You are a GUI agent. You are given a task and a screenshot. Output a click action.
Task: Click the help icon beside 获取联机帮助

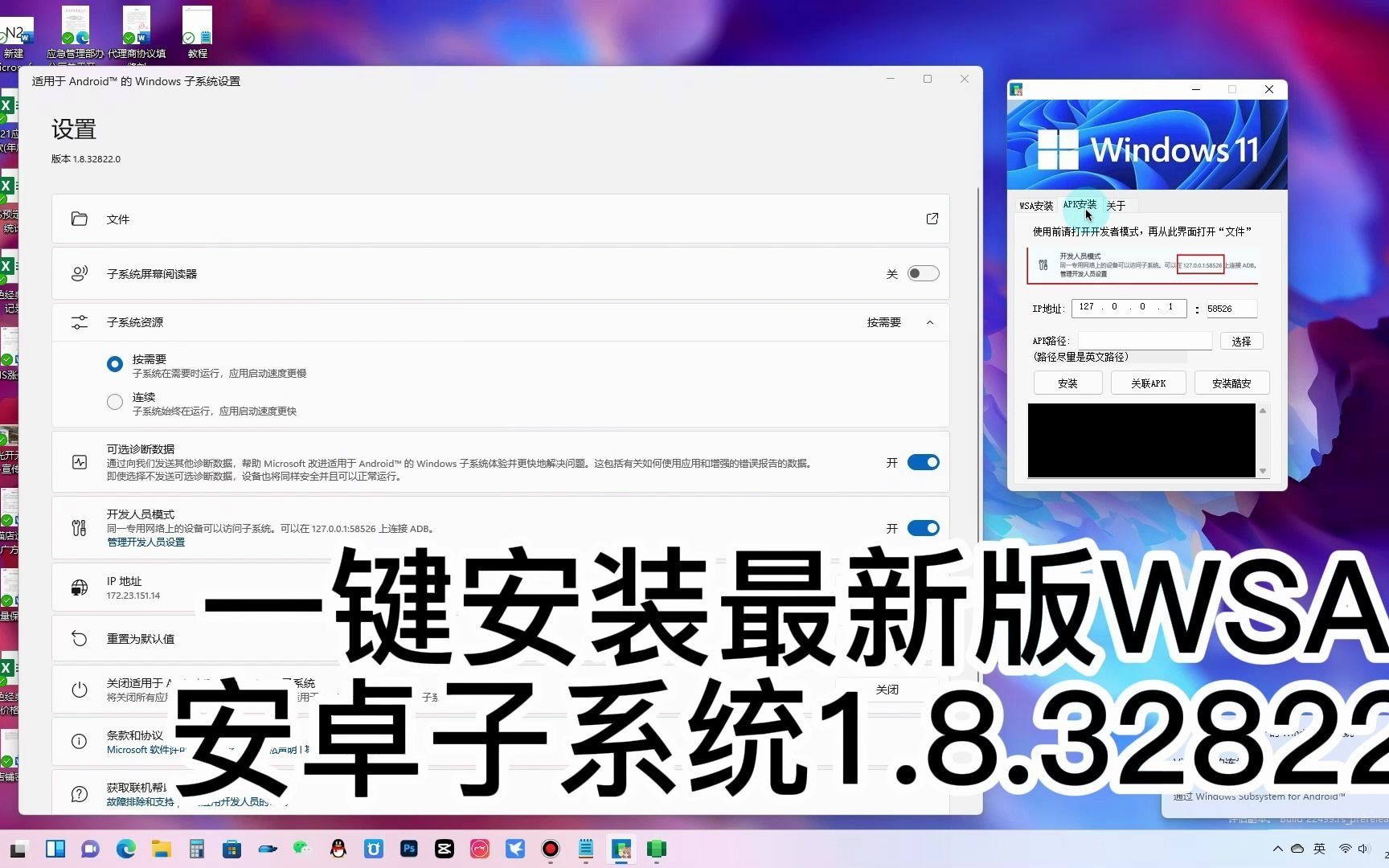pyautogui.click(x=79, y=794)
